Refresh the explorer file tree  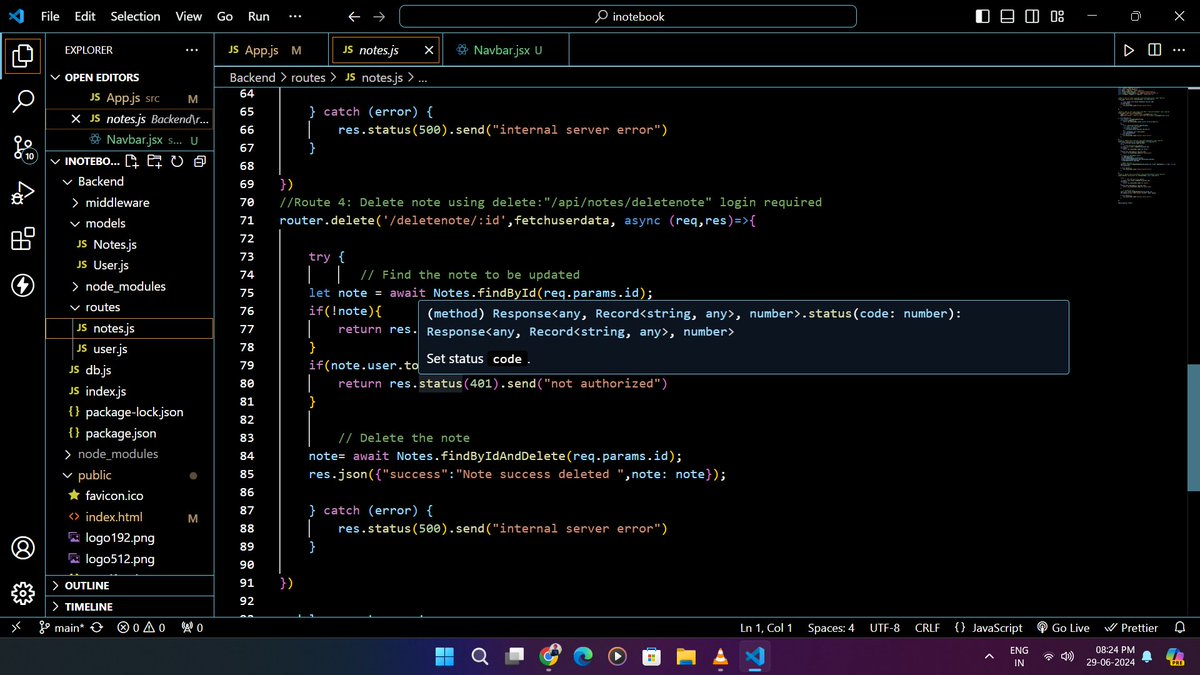pos(177,161)
